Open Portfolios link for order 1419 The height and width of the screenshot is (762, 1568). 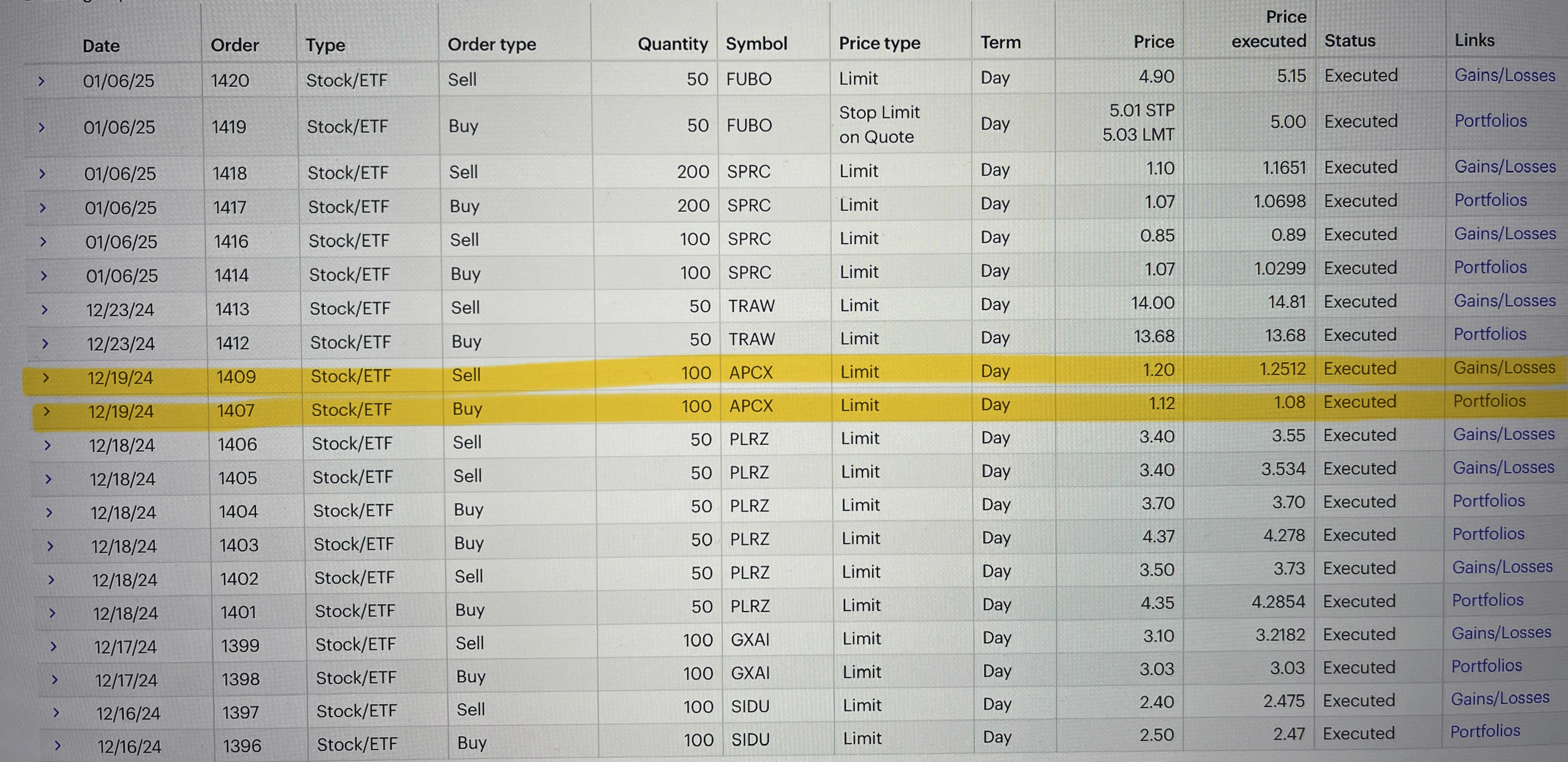click(1490, 121)
